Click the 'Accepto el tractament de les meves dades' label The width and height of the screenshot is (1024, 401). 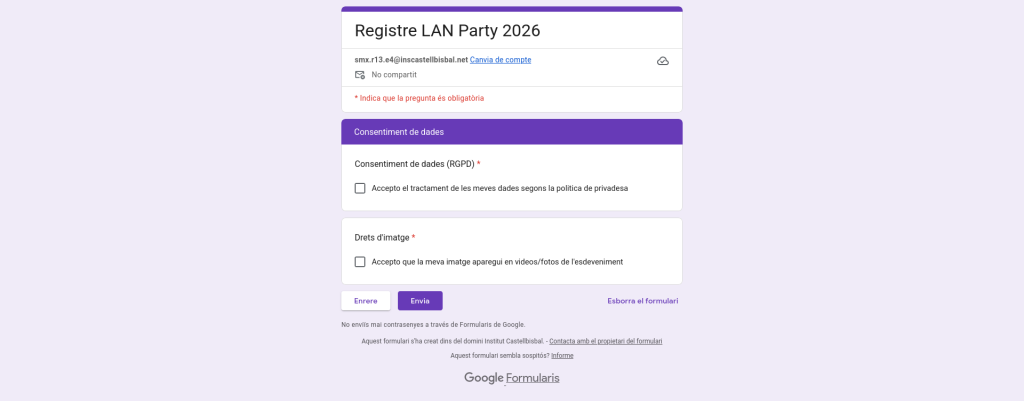click(499, 188)
